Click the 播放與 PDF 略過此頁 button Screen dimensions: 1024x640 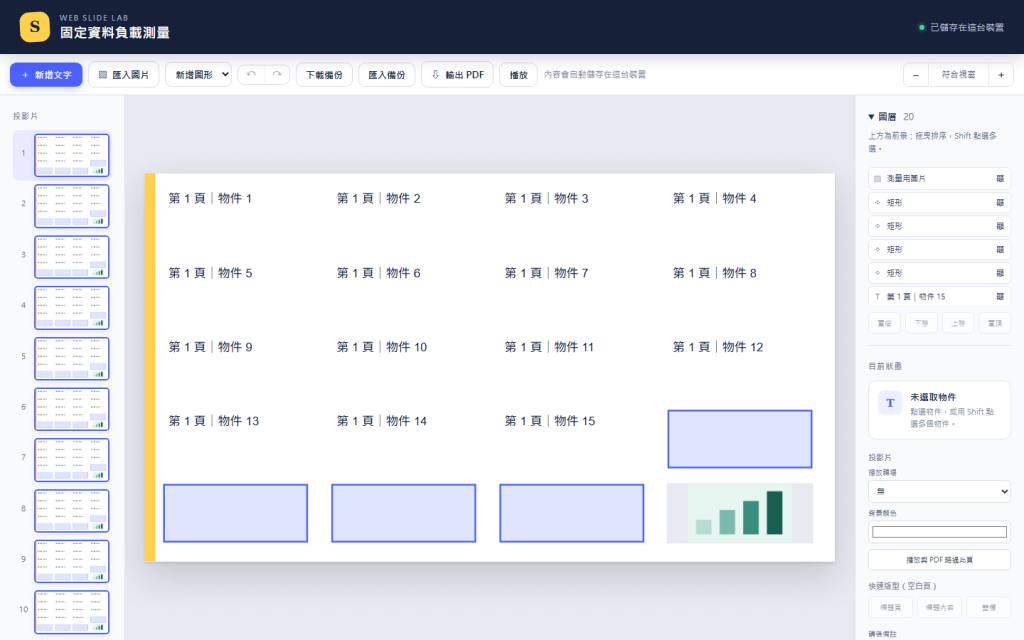pos(939,560)
